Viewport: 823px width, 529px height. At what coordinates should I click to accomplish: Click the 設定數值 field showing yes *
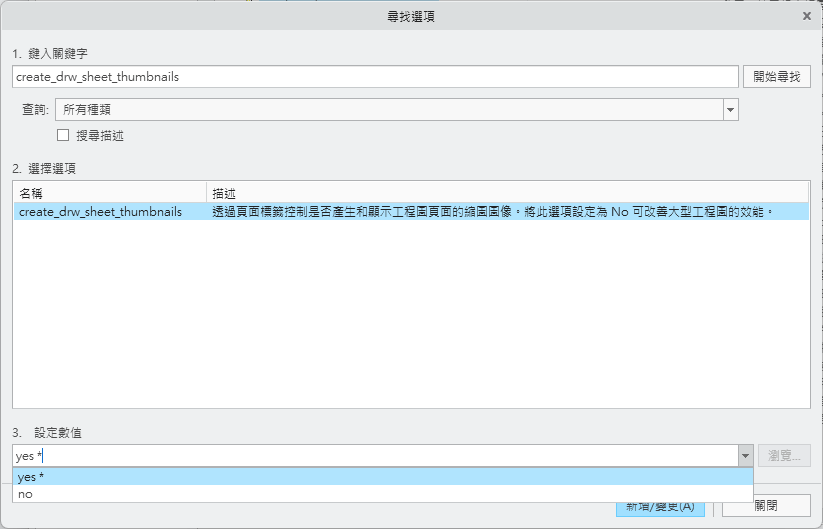coord(375,456)
